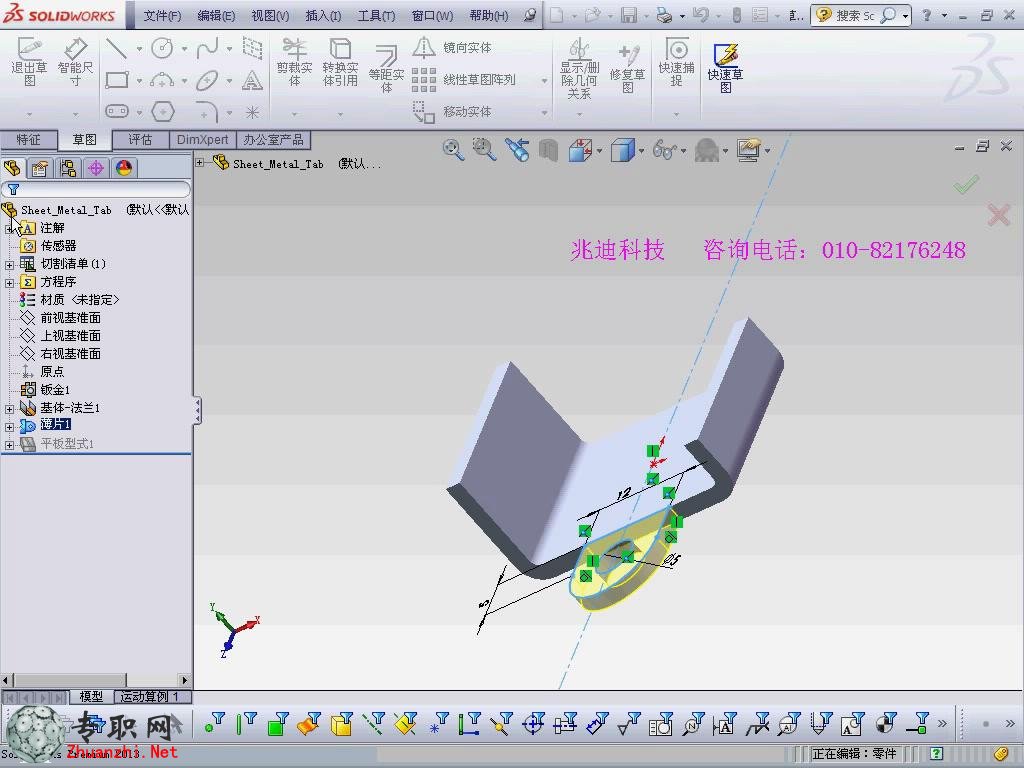This screenshot has height=768, width=1024.
Task: Click Mirror Entities (镜向实体)
Action: (452, 47)
